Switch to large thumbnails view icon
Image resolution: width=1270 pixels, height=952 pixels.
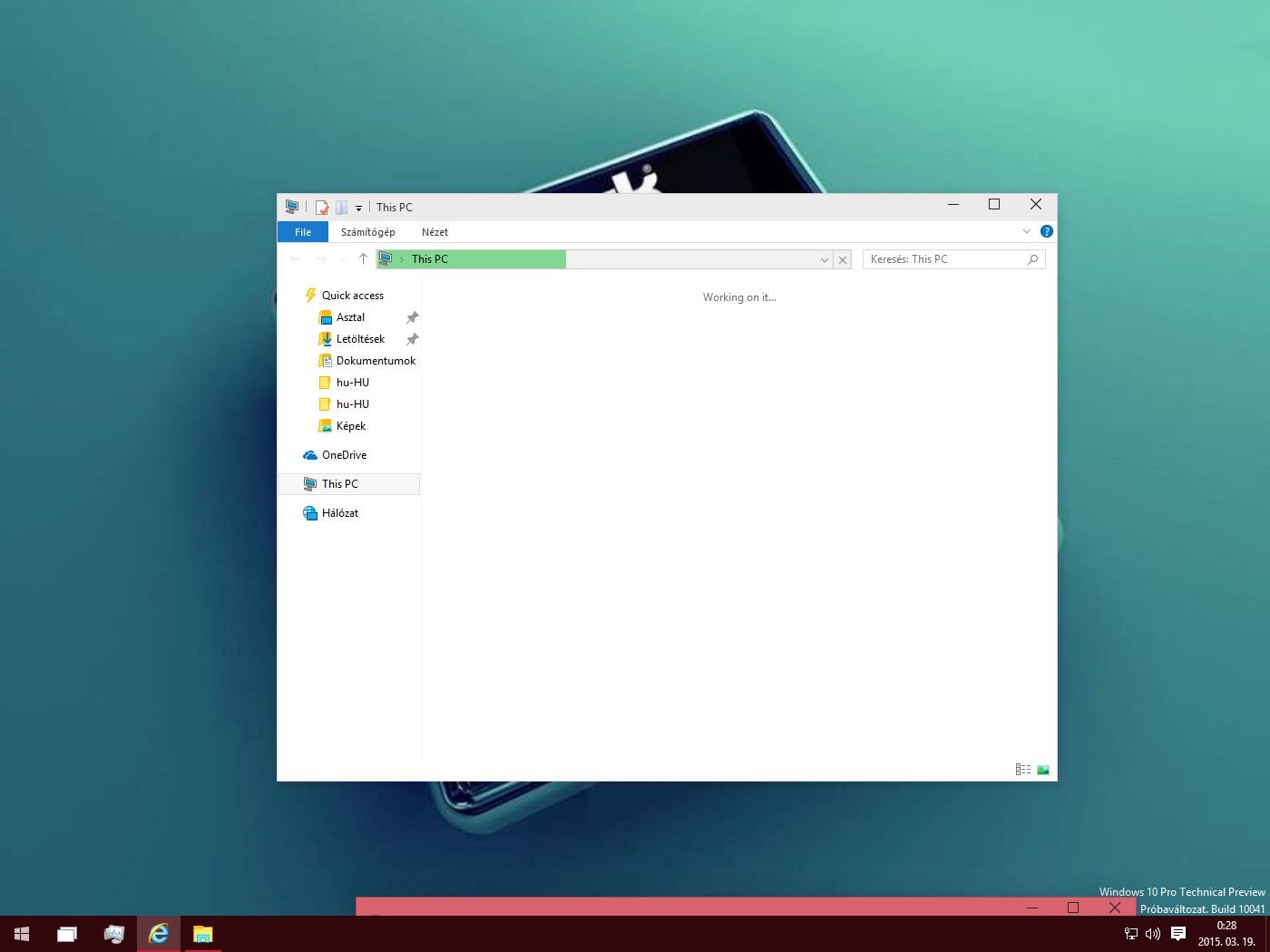[1043, 770]
